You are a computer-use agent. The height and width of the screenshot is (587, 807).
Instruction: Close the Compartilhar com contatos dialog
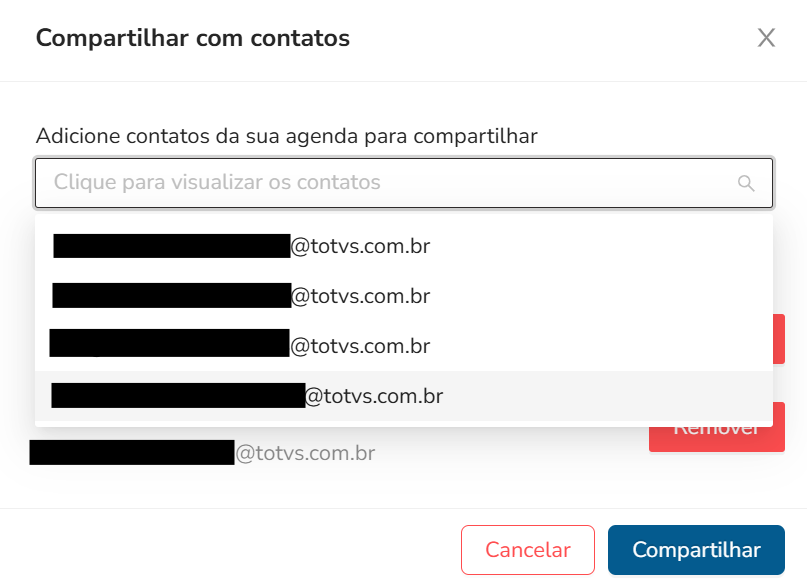[766, 38]
